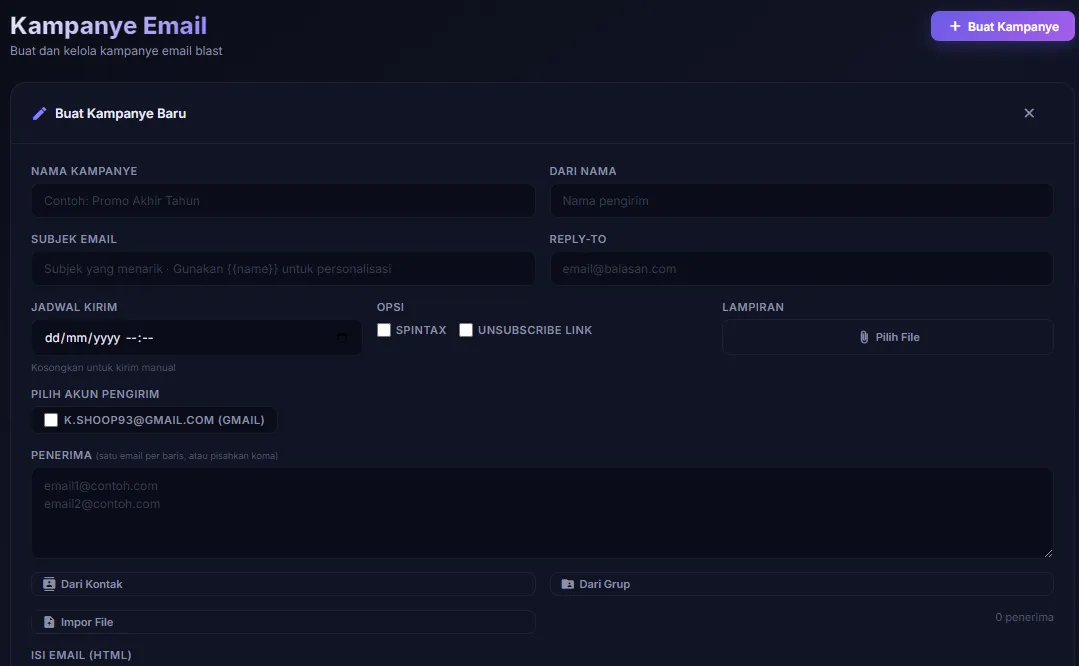
Task: Click the paperclip icon in Lampiran
Action: pos(864,337)
